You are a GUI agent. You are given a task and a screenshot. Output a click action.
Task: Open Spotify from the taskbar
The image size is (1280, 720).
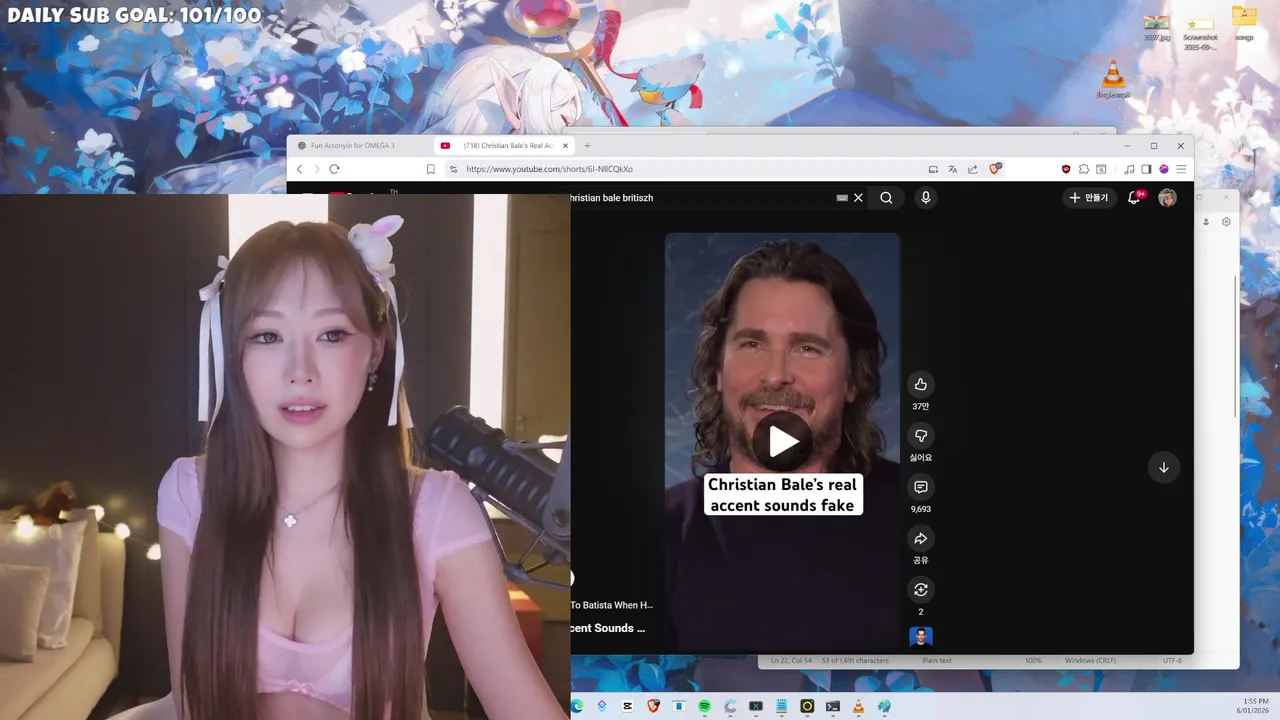(x=704, y=706)
